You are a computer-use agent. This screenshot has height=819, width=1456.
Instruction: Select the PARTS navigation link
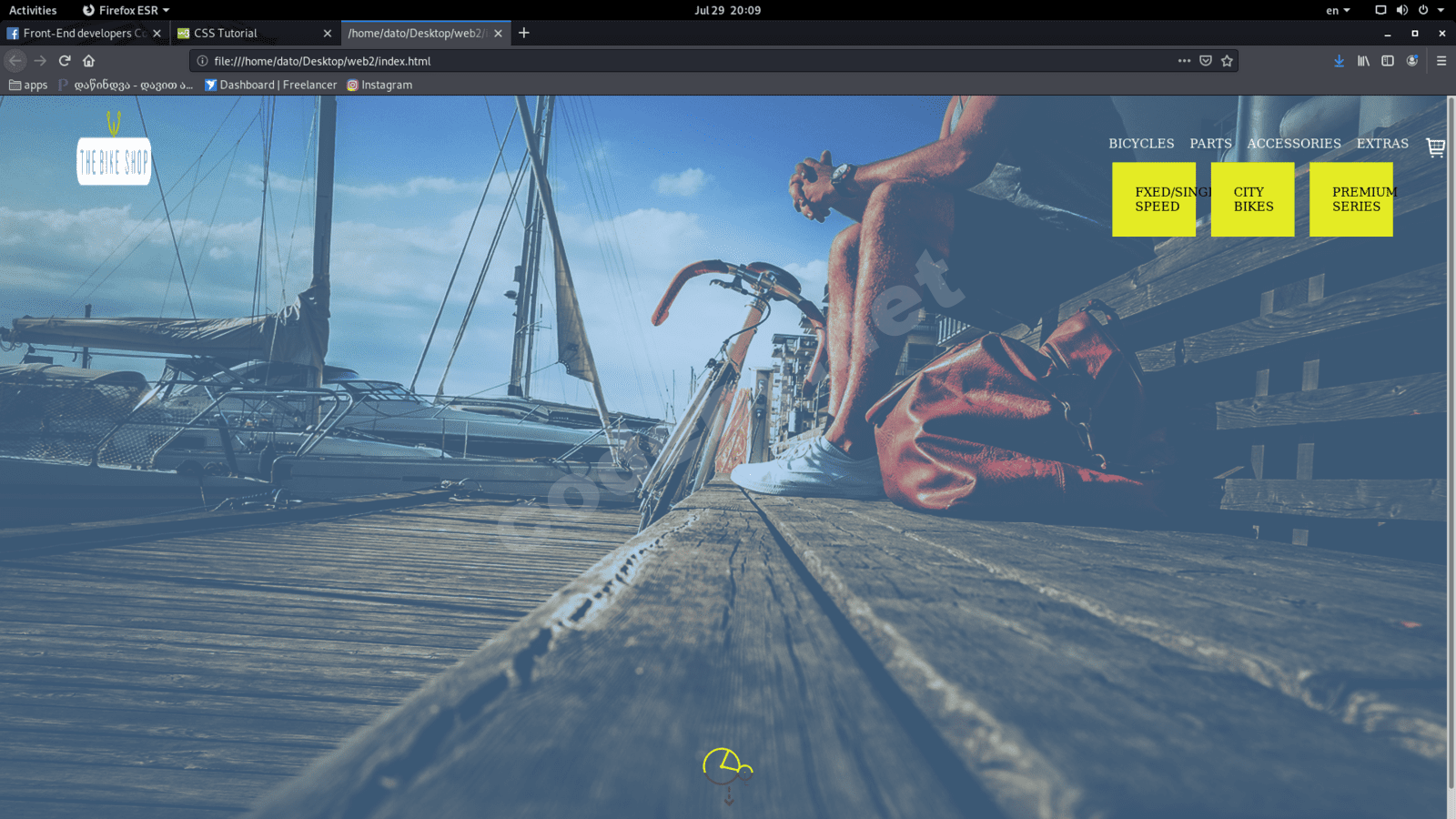point(1210,143)
